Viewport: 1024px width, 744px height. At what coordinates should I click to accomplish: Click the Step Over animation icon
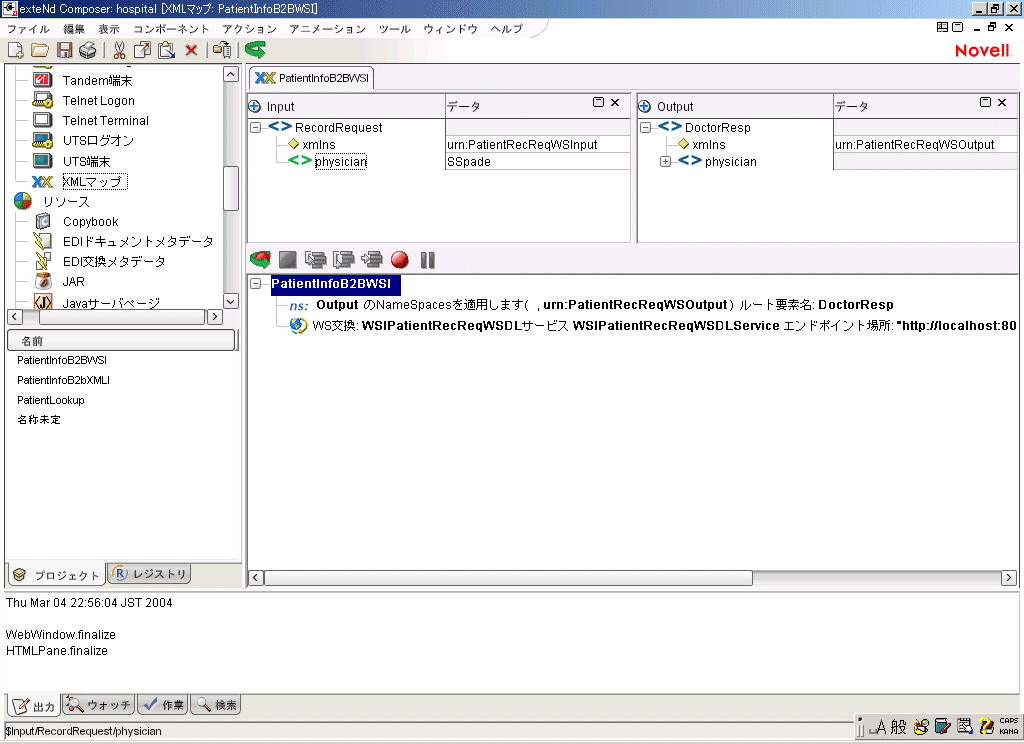pyautogui.click(x=344, y=260)
